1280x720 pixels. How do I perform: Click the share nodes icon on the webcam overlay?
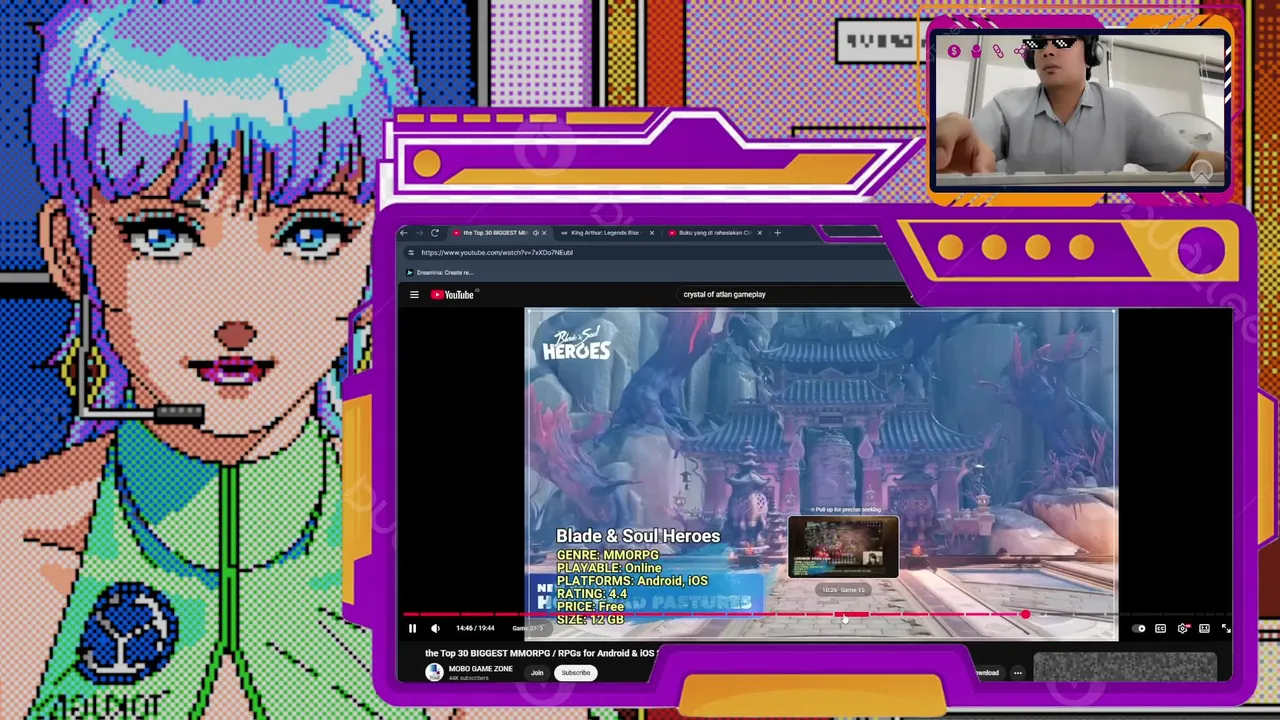[1020, 51]
